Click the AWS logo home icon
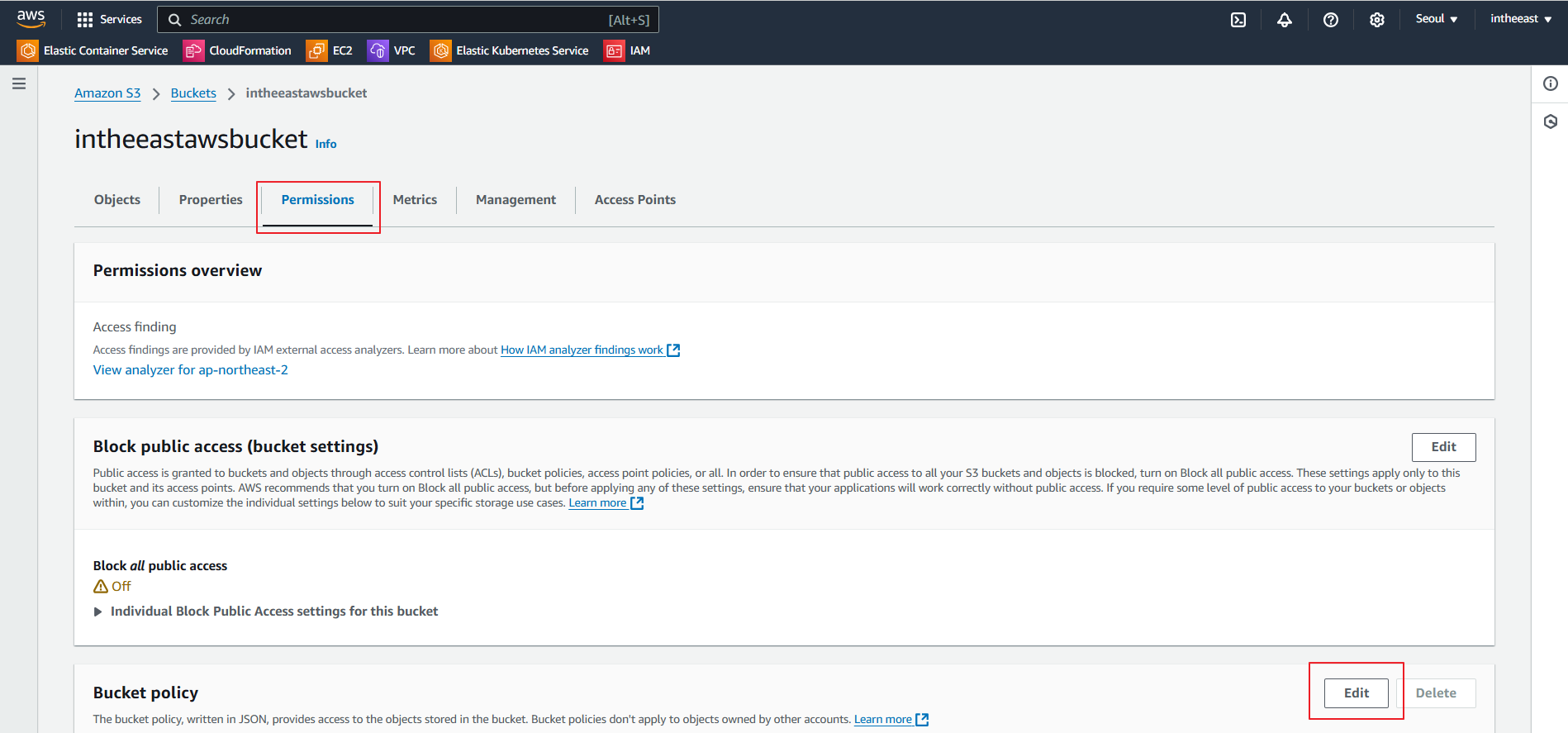 [x=31, y=18]
